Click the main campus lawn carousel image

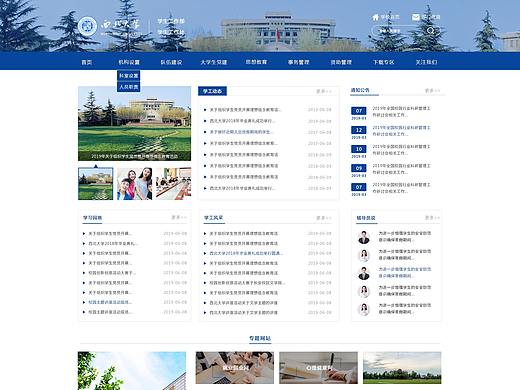pos(135,124)
